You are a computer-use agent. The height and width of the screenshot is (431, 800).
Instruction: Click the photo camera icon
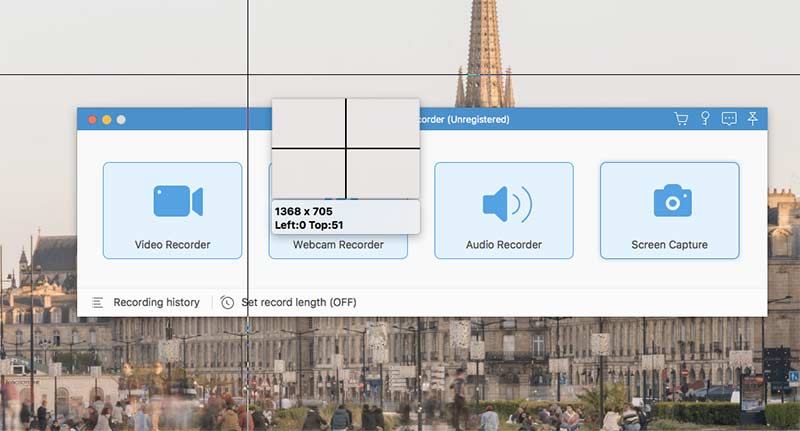[672, 201]
